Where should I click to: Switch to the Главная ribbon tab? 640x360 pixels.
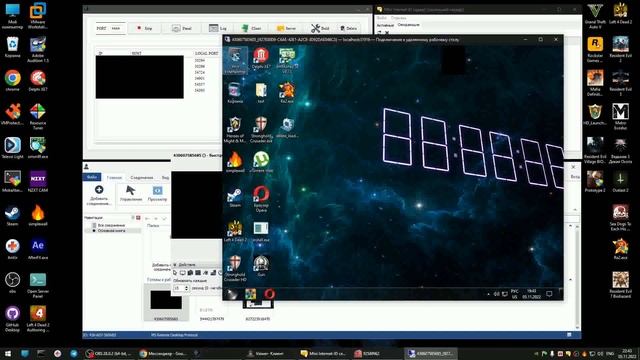[x=114, y=178]
